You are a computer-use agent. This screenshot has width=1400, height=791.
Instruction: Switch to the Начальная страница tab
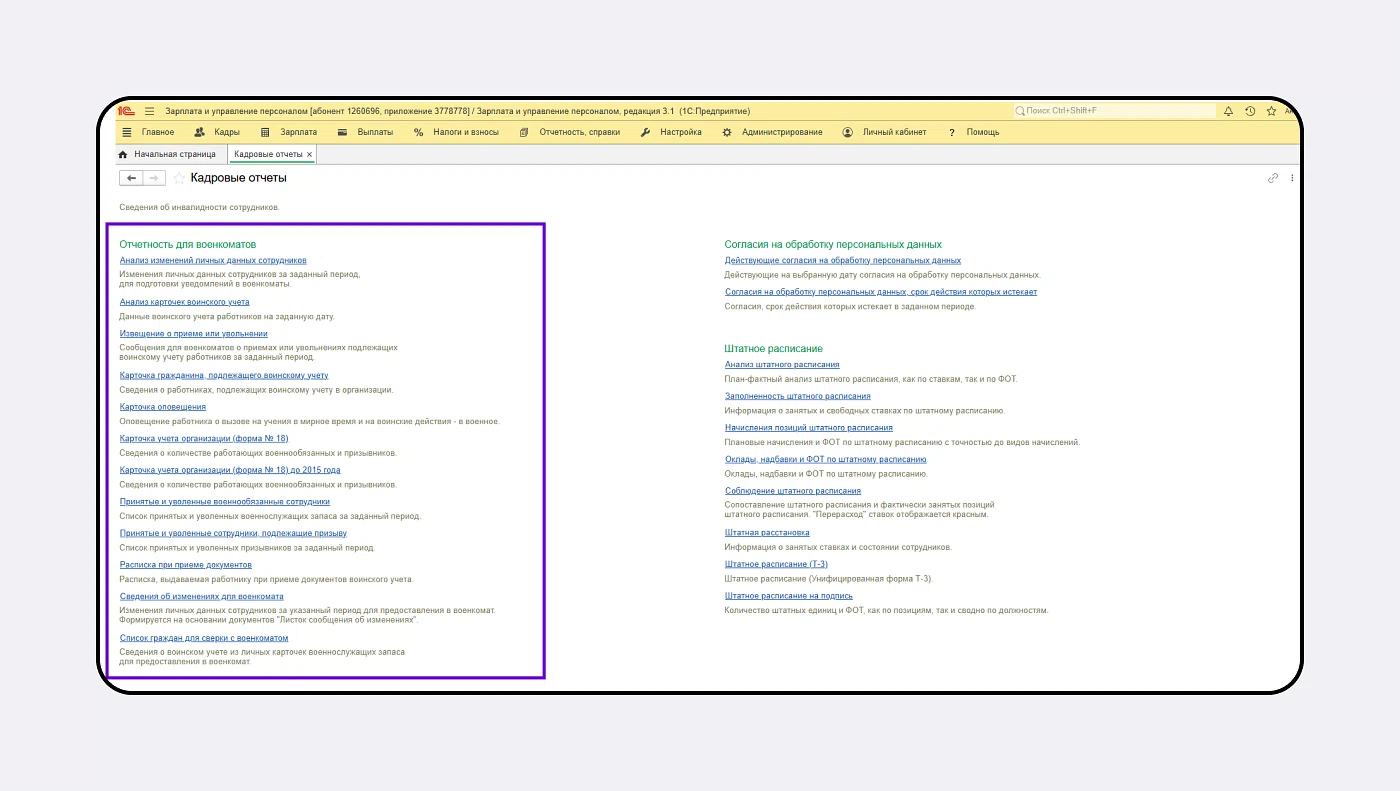point(174,155)
